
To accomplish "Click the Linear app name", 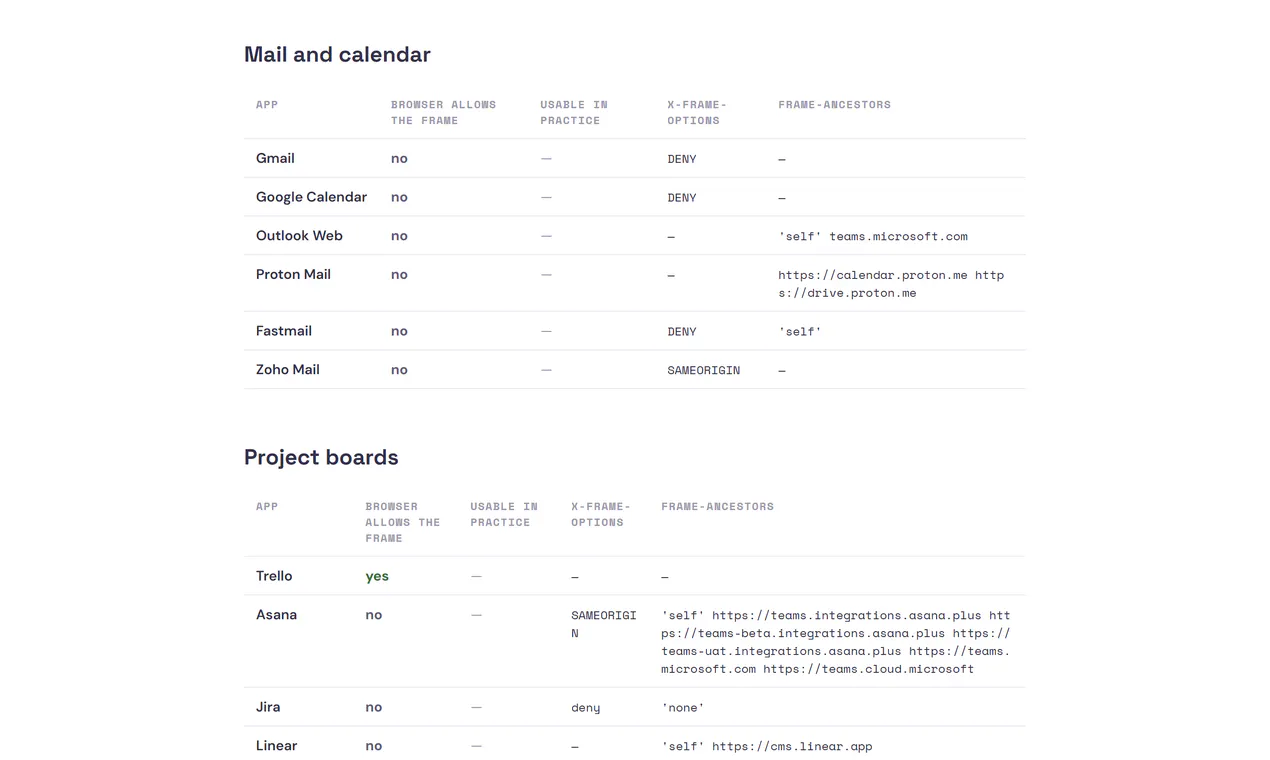I will click(276, 746).
